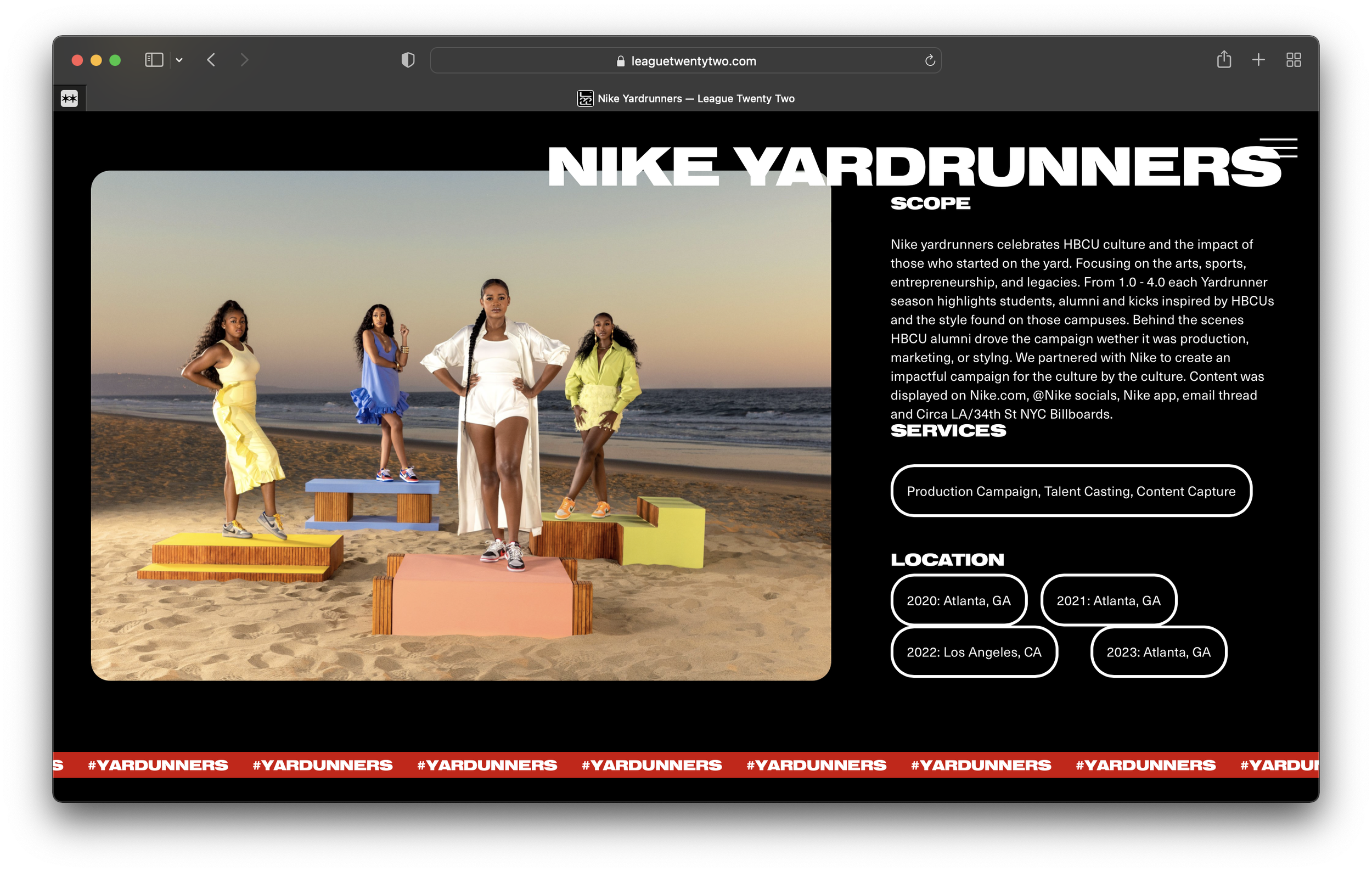Select 2022: Los Angeles, CA pill
This screenshot has width=1372, height=872.
pyautogui.click(x=974, y=651)
